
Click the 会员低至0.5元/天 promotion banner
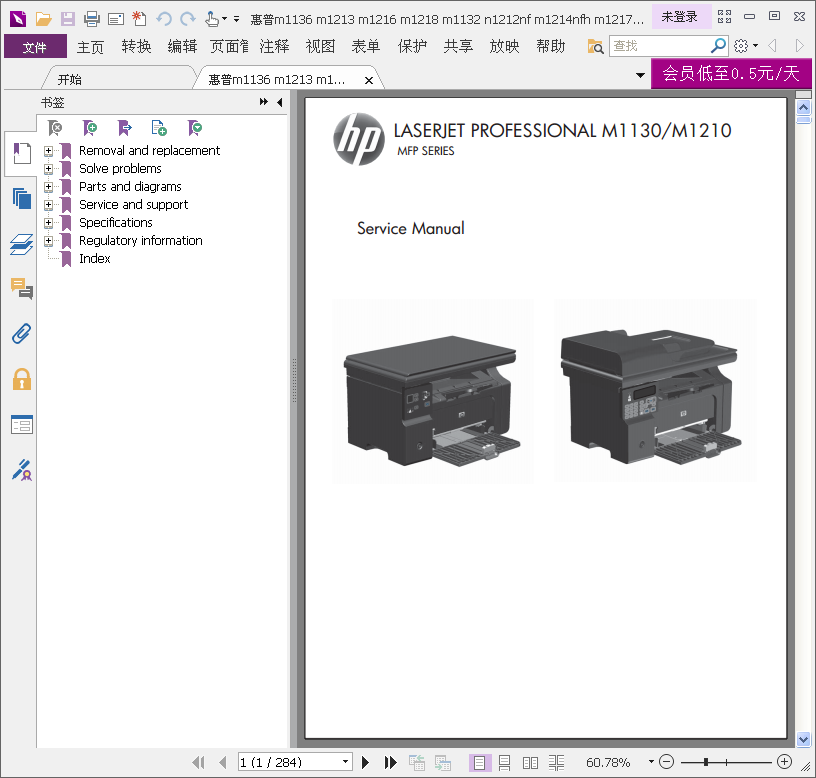731,73
